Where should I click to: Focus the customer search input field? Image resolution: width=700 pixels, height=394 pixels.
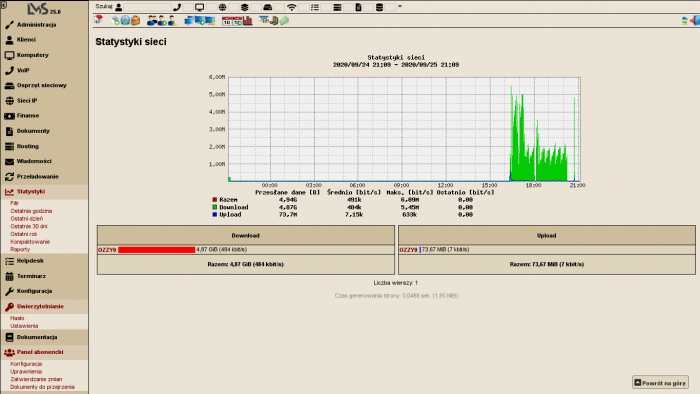[x=147, y=7]
